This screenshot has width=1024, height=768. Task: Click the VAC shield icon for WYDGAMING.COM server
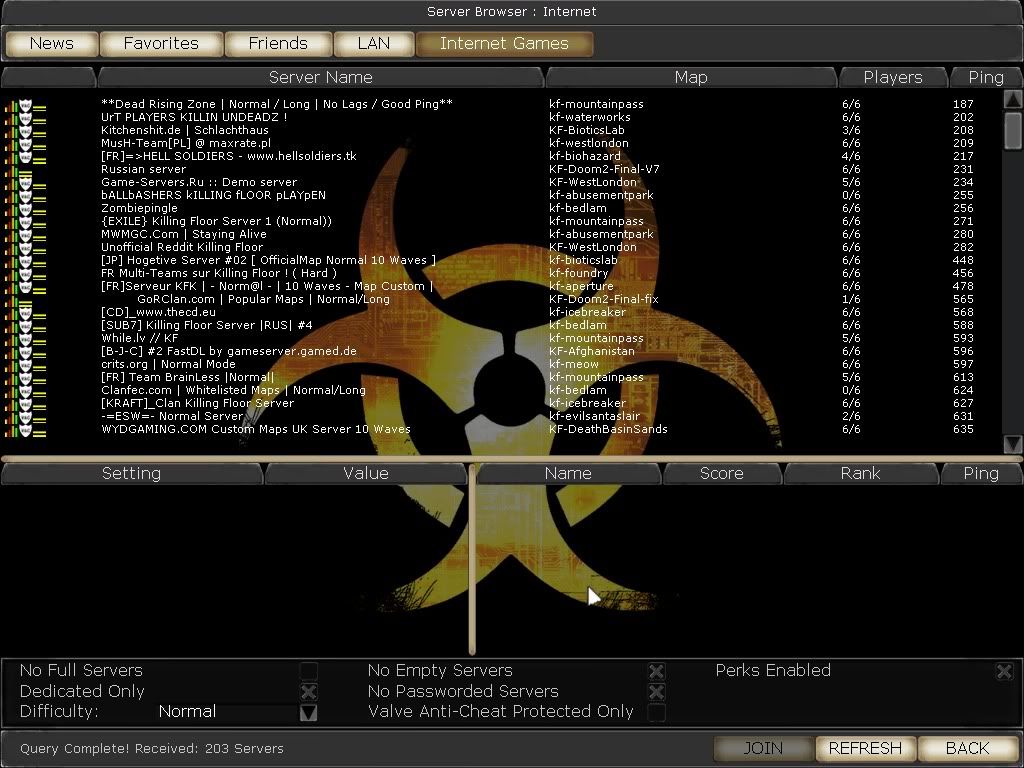[x=26, y=429]
